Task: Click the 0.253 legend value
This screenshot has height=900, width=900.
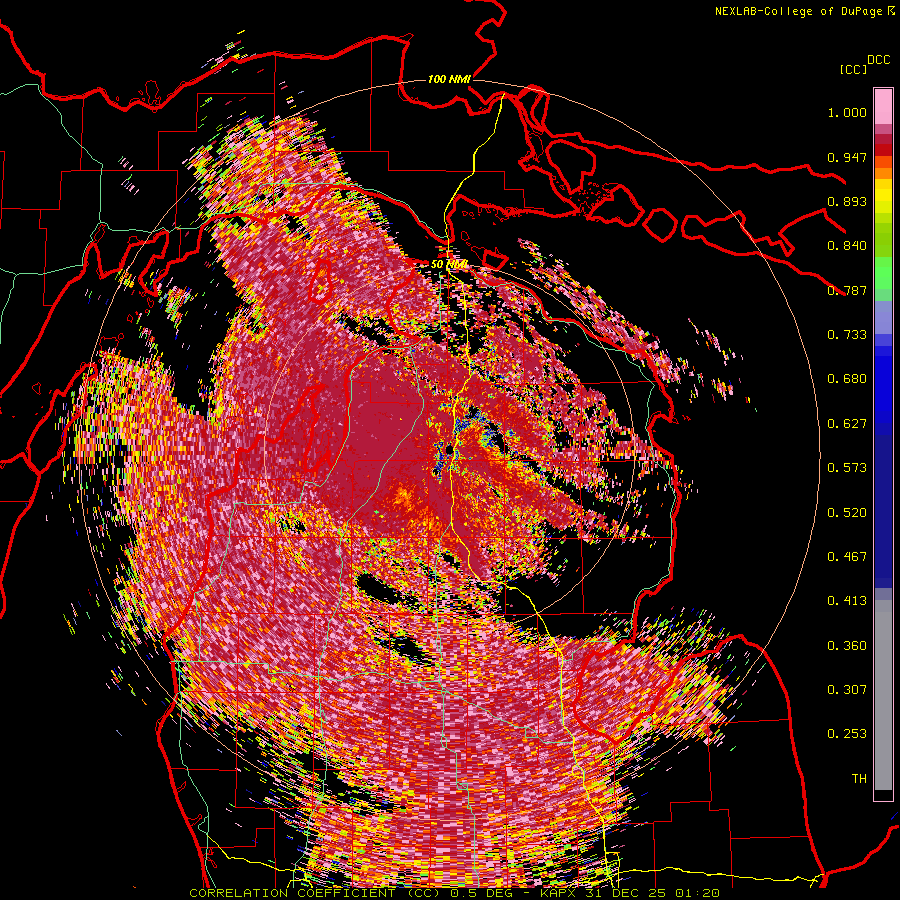Action: 847,734
